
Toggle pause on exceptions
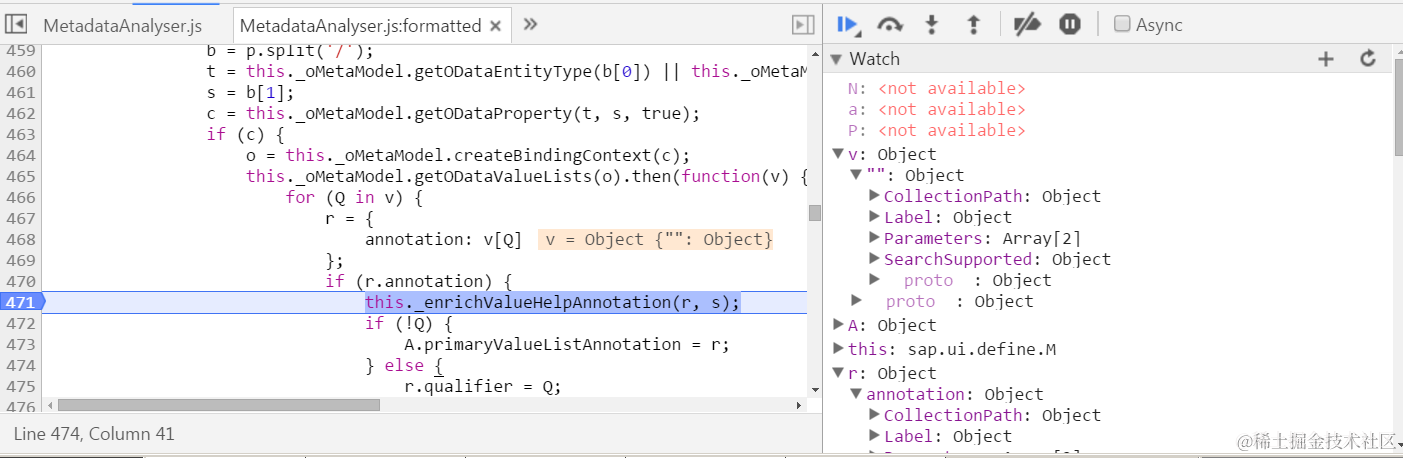(1069, 24)
